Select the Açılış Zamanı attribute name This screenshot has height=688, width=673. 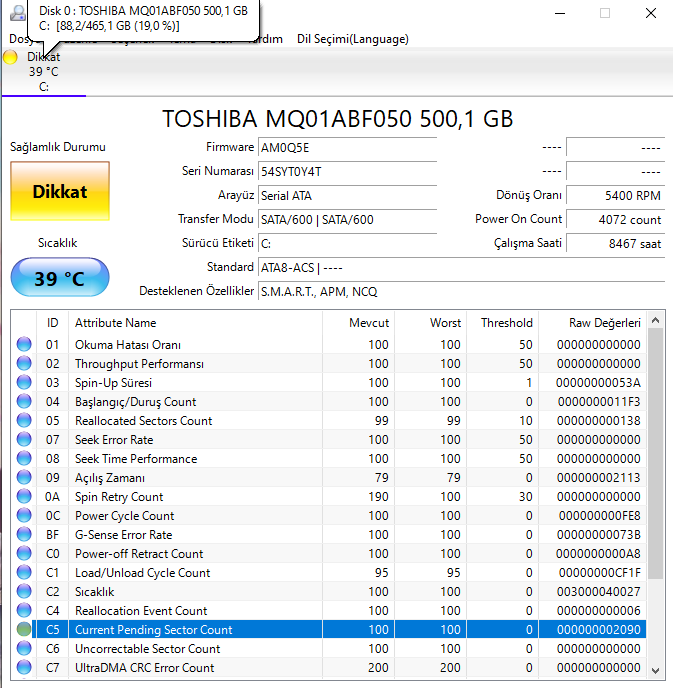(110, 478)
